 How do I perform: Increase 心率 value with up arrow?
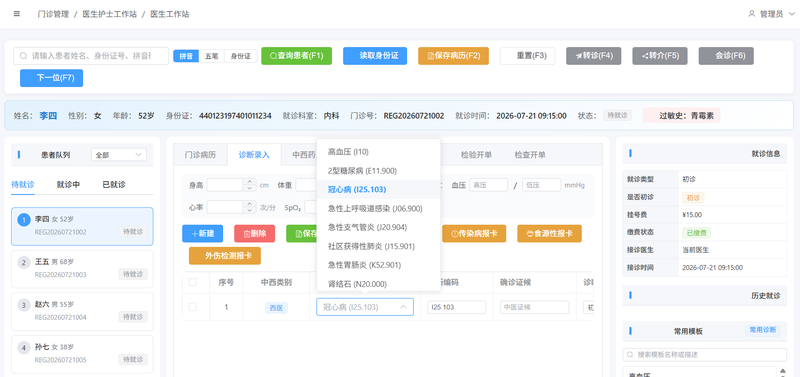(249, 204)
